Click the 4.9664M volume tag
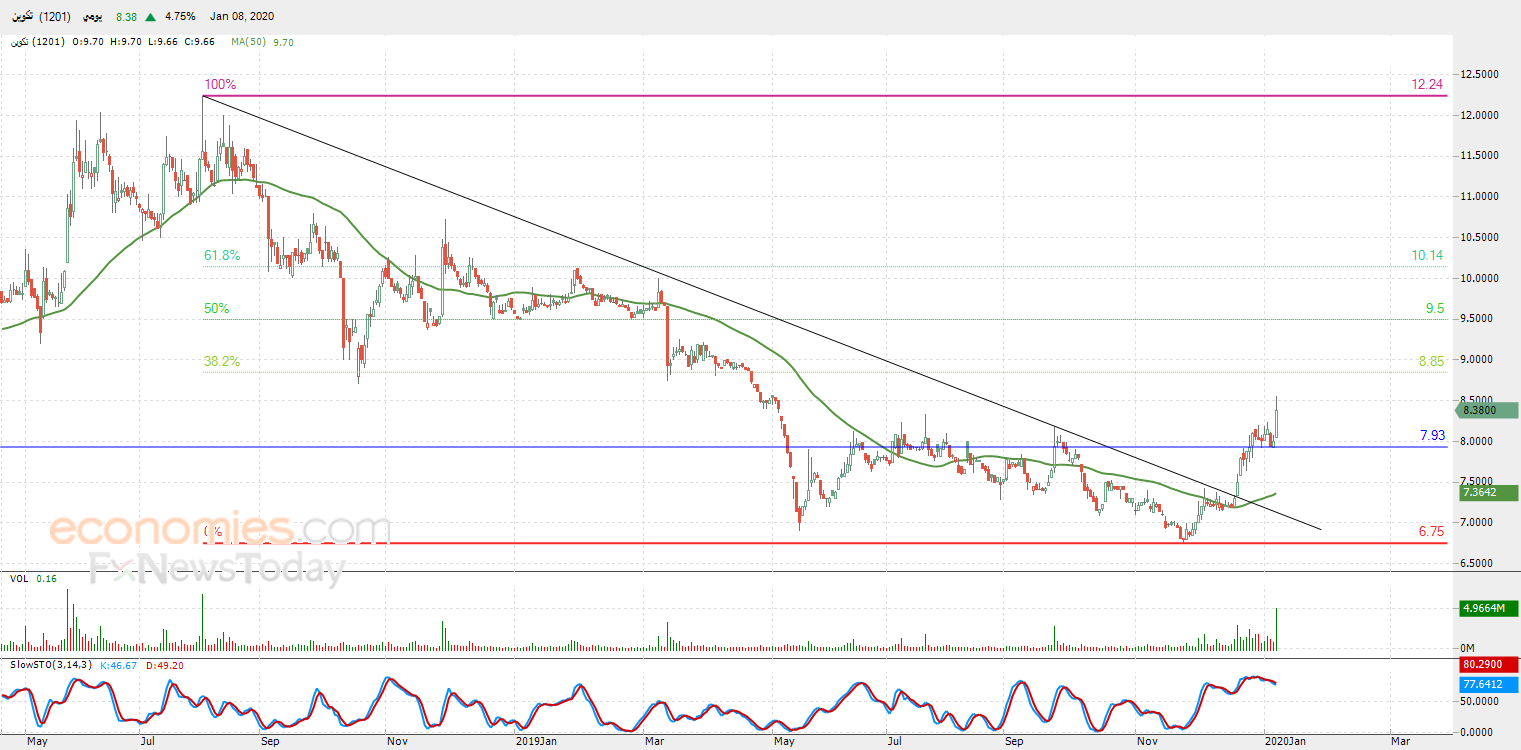The height and width of the screenshot is (750, 1521). pyautogui.click(x=1488, y=607)
